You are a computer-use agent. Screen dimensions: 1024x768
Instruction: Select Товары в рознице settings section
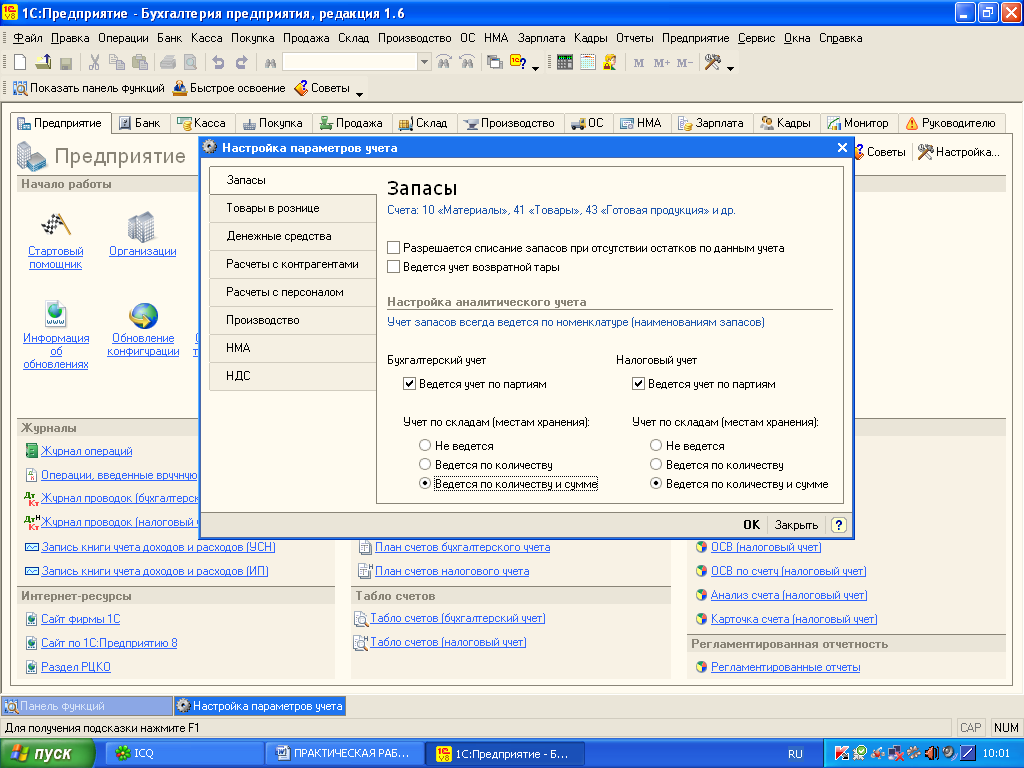click(293, 208)
